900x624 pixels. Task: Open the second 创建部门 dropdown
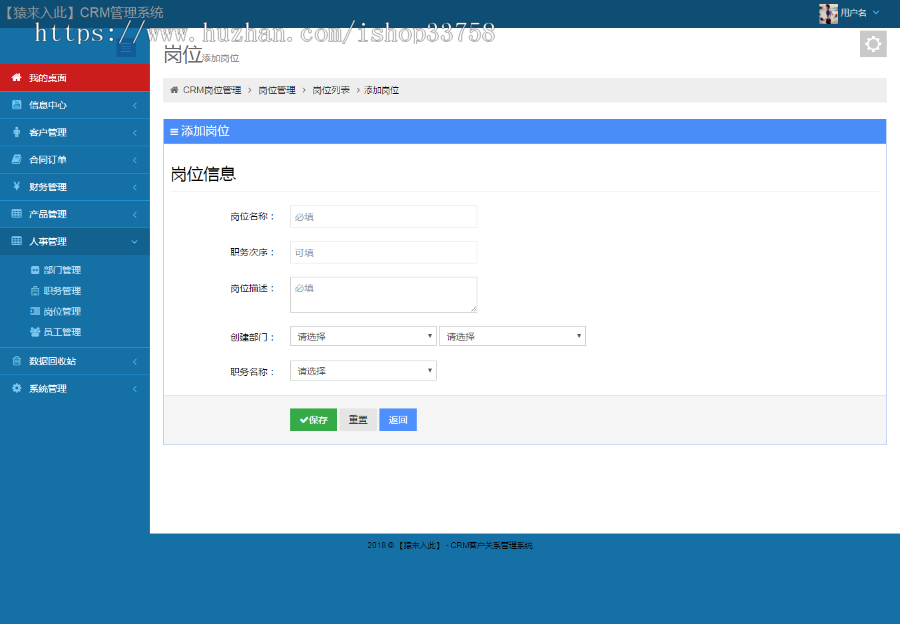512,335
